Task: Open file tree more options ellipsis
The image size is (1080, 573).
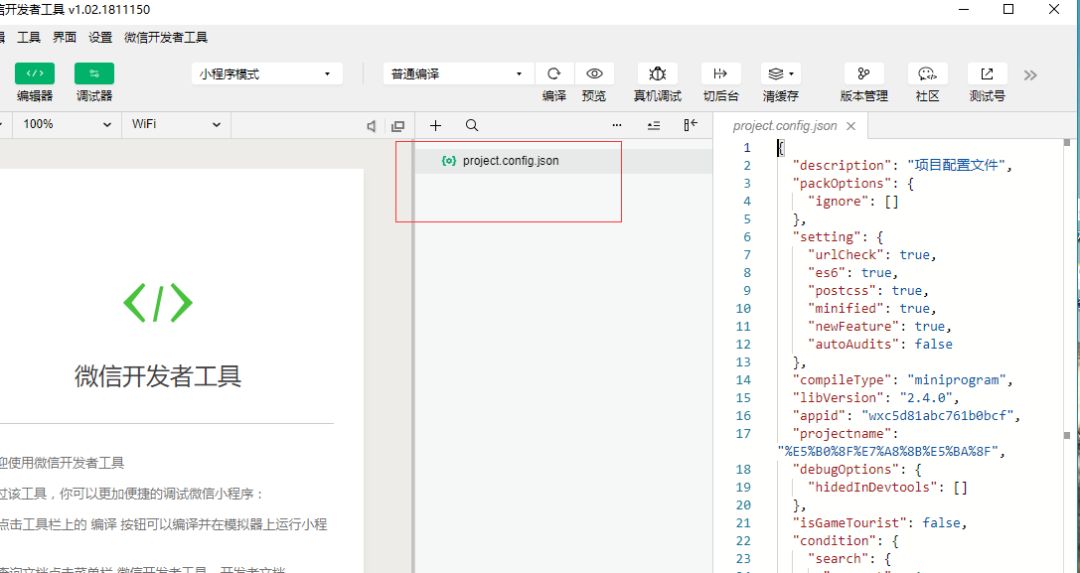Action: tap(616, 125)
